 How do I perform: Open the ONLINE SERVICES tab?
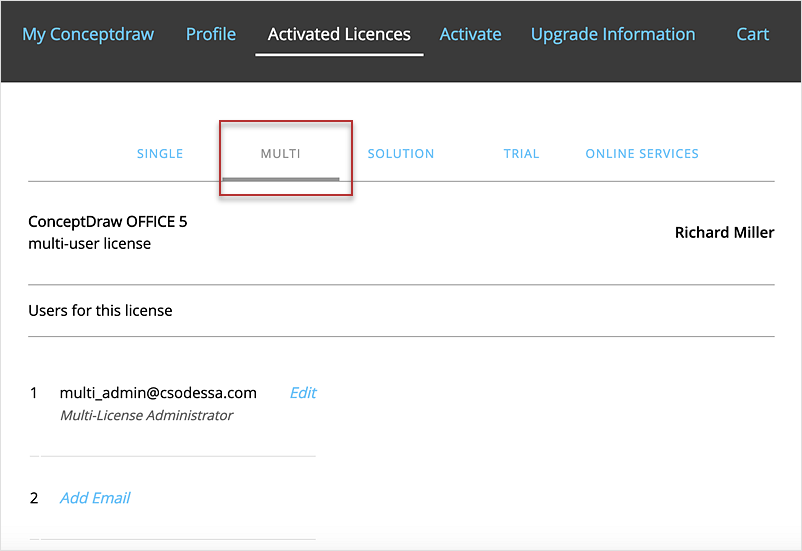click(x=642, y=153)
